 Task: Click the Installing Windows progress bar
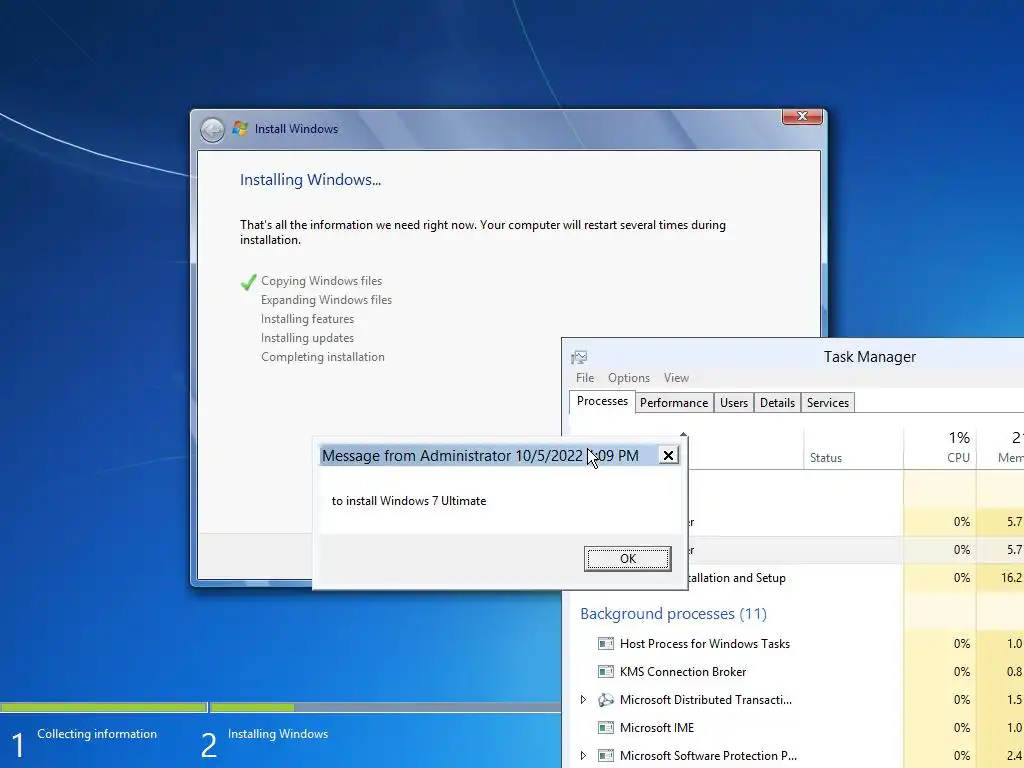point(385,707)
